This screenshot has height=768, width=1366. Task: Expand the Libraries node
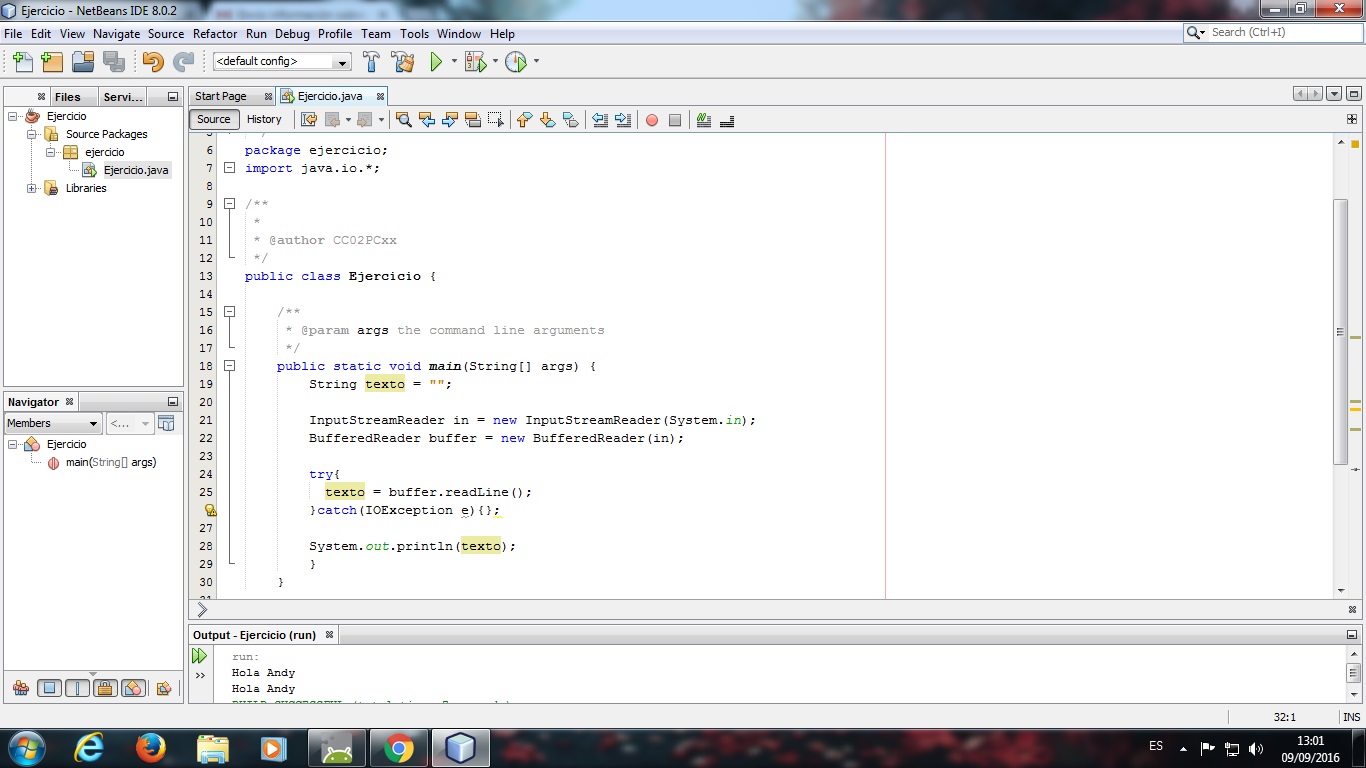click(31, 188)
